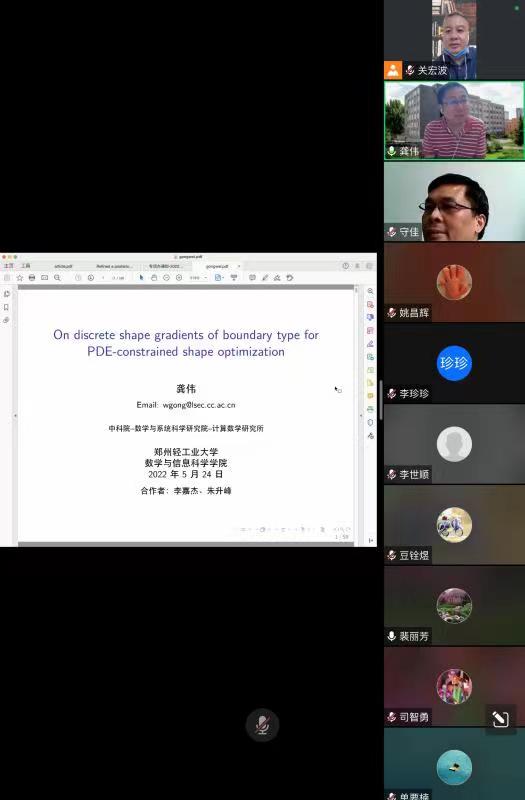Screen dimensions: 525x800
Task: Open the attachments paperclip panel icon
Action: tap(6, 320)
